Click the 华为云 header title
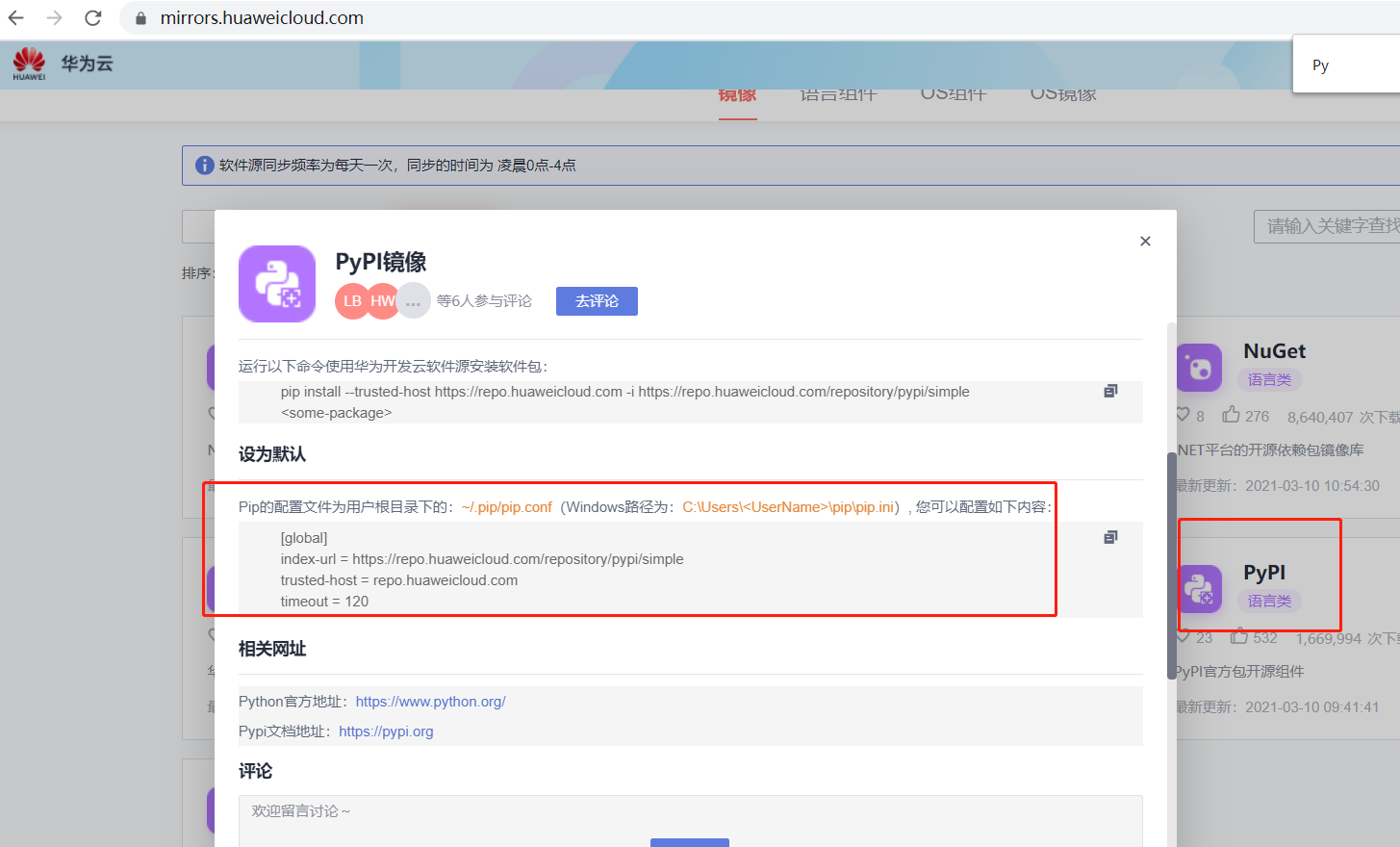Screen dimensions: 1400x847 [88, 64]
